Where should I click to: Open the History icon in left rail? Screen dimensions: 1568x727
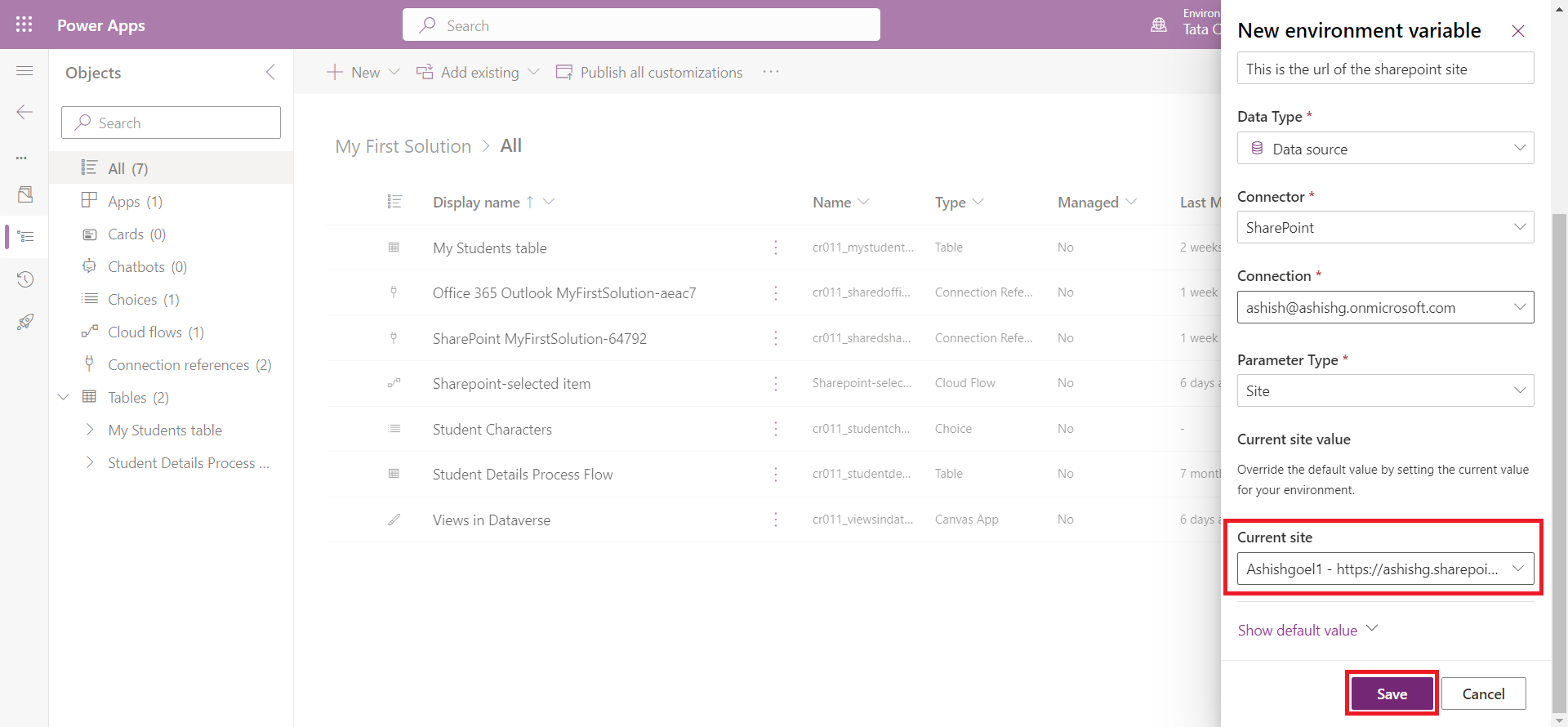click(x=24, y=279)
